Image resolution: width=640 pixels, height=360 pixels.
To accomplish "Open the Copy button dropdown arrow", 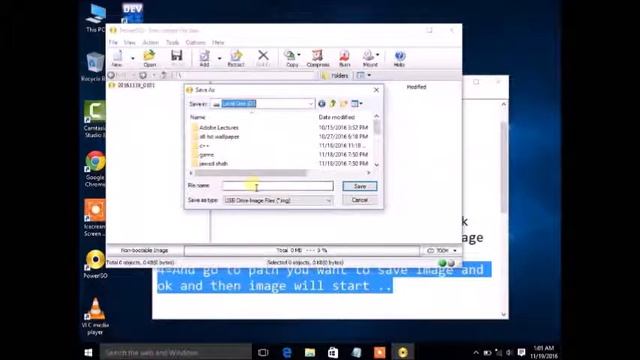I will (x=299, y=54).
